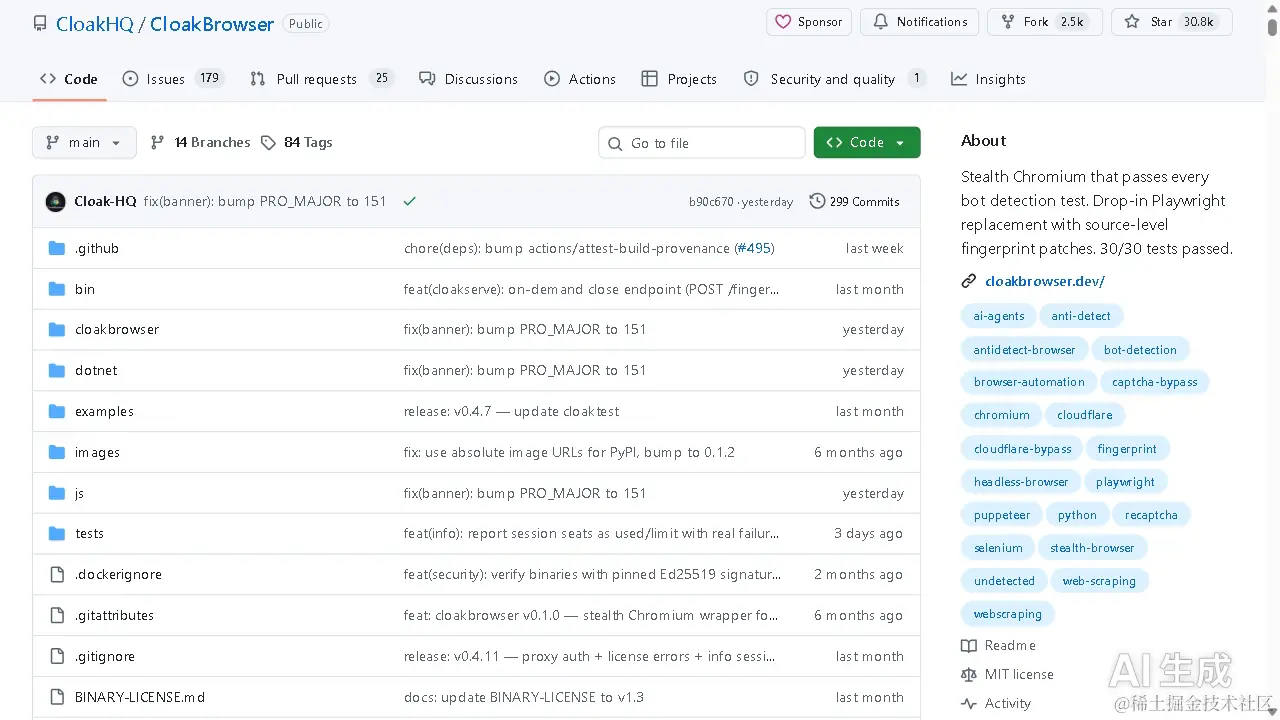Image resolution: width=1280 pixels, height=720 pixels.
Task: Click the Readme book icon
Action: tap(969, 645)
